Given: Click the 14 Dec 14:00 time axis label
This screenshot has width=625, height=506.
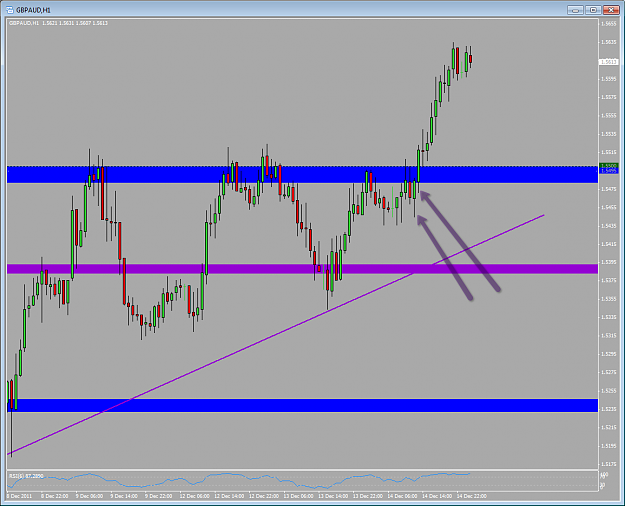Looking at the screenshot, I should point(437,496).
